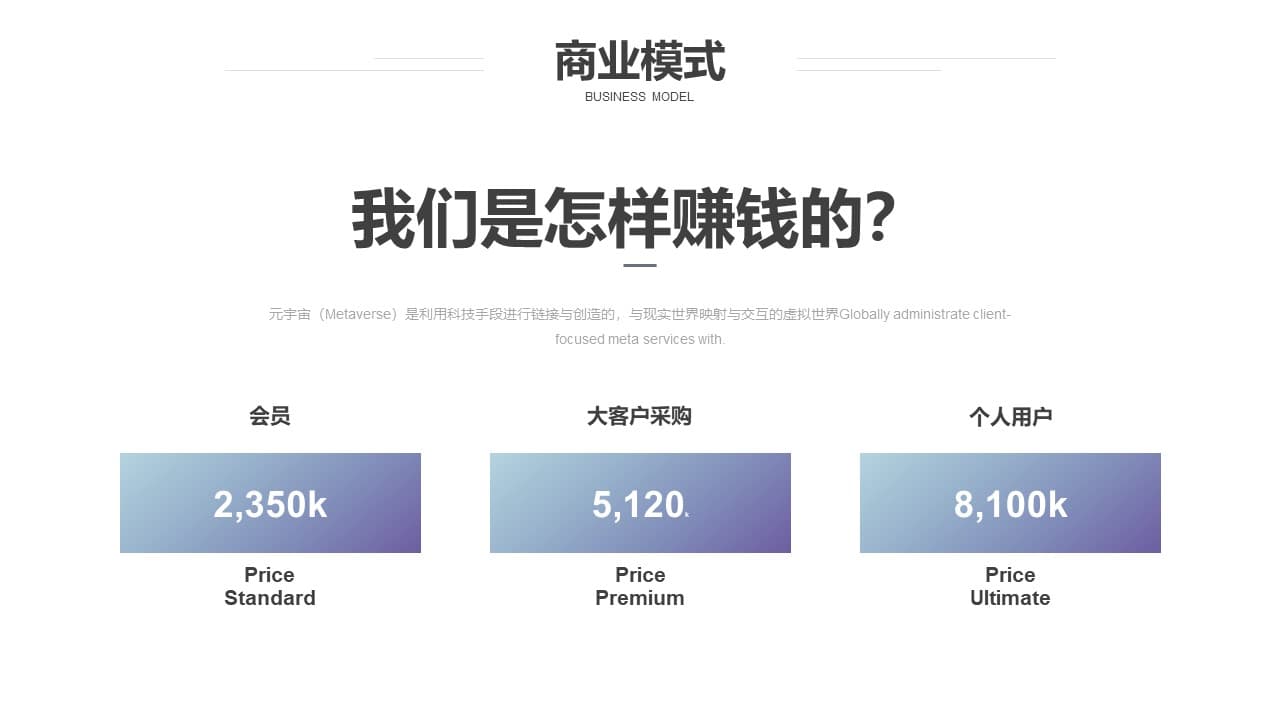Select the Price Ultimate label
The height and width of the screenshot is (720, 1280).
pyautogui.click(x=1010, y=587)
